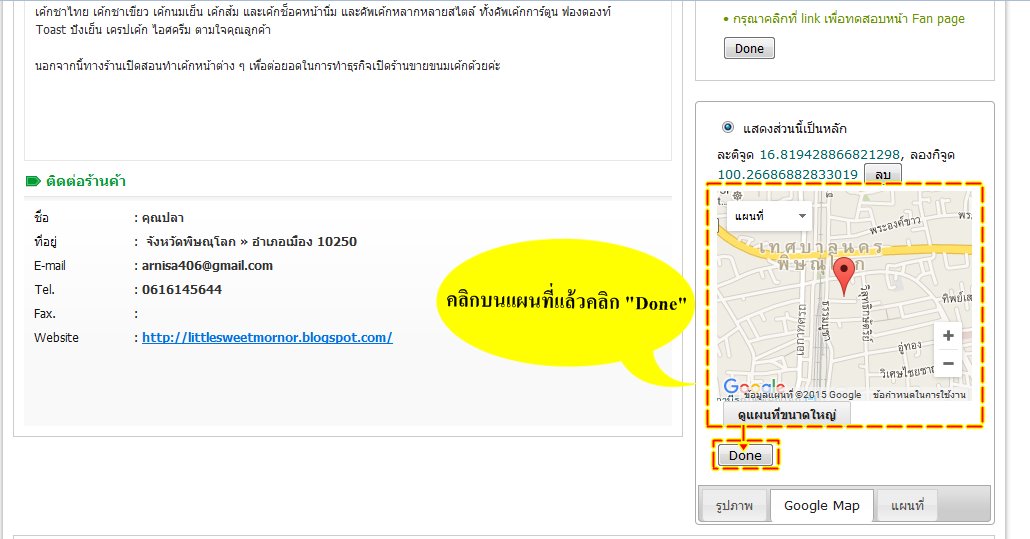Zoom out the map with minus button

coord(948,363)
